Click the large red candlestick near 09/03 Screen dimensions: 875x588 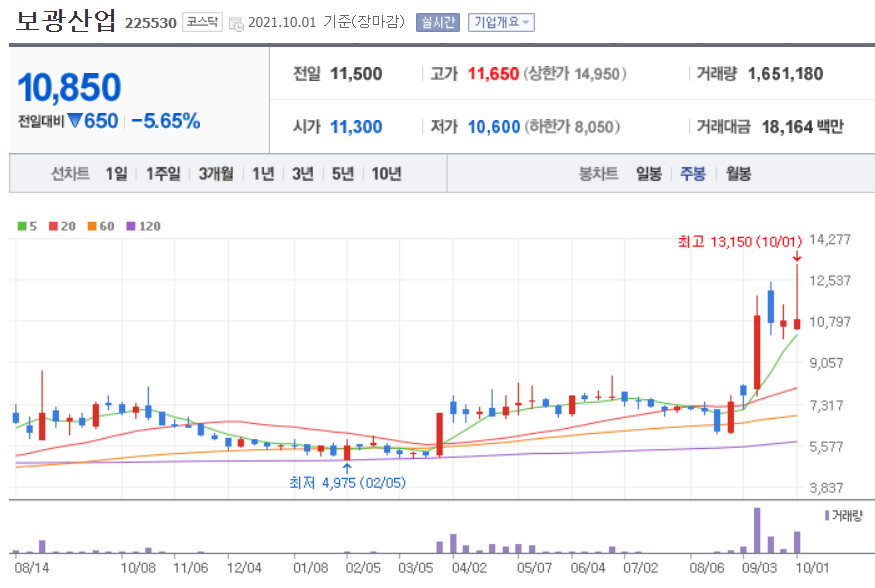tap(757, 352)
